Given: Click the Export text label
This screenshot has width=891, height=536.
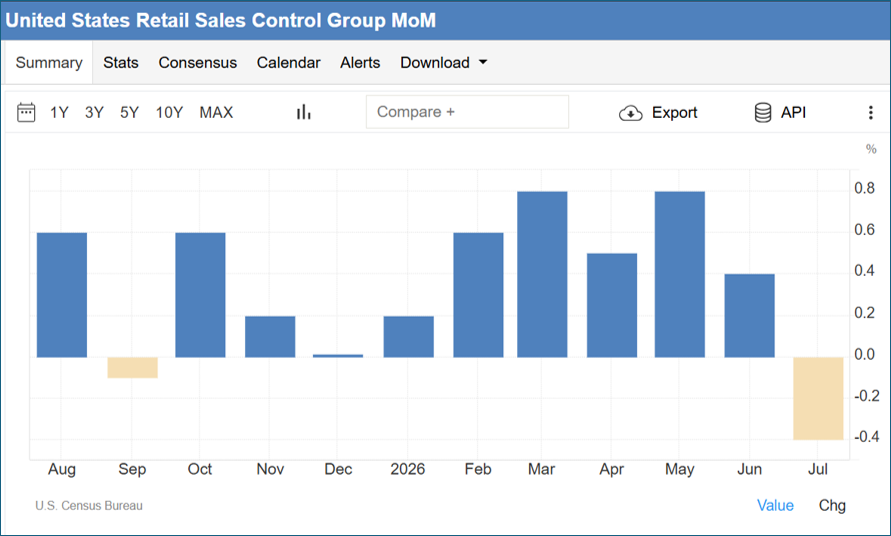Looking at the screenshot, I should [x=674, y=113].
